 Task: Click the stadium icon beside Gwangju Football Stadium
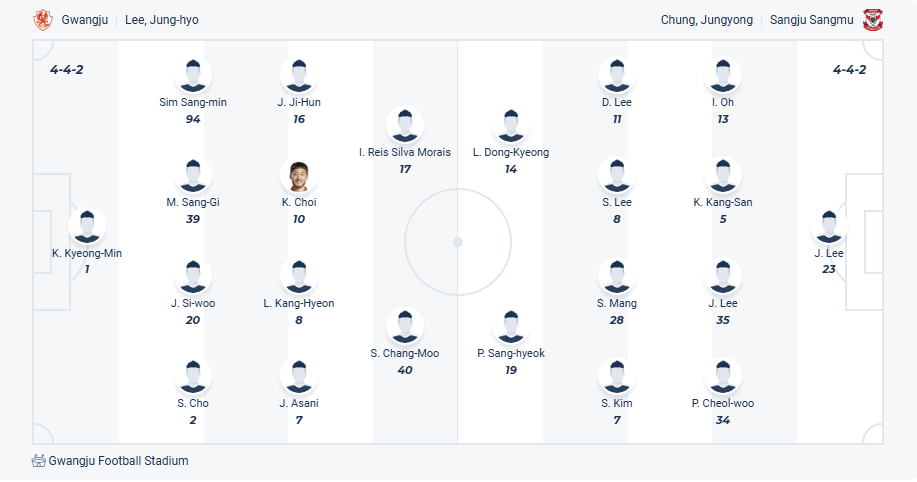pos(39,461)
